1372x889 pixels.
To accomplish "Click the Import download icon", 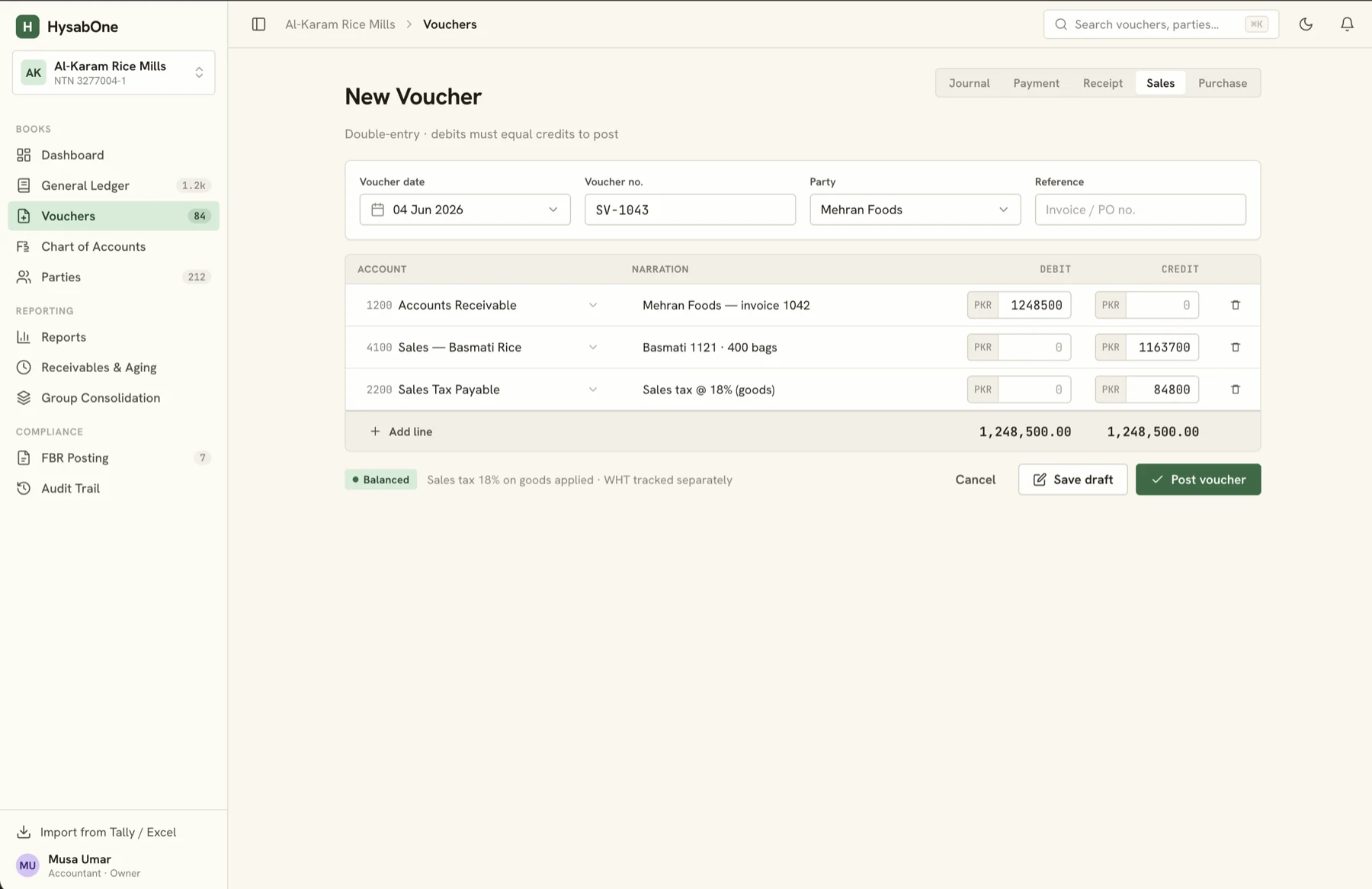I will point(24,832).
